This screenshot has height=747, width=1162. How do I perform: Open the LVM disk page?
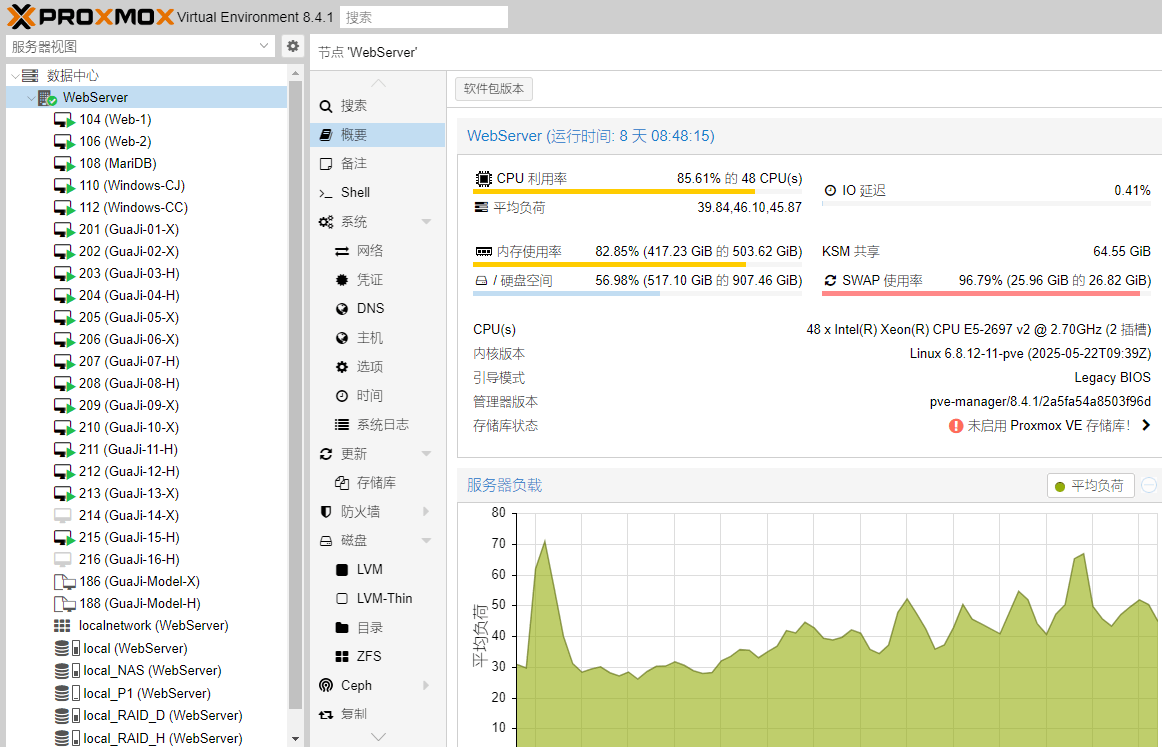pos(377,570)
